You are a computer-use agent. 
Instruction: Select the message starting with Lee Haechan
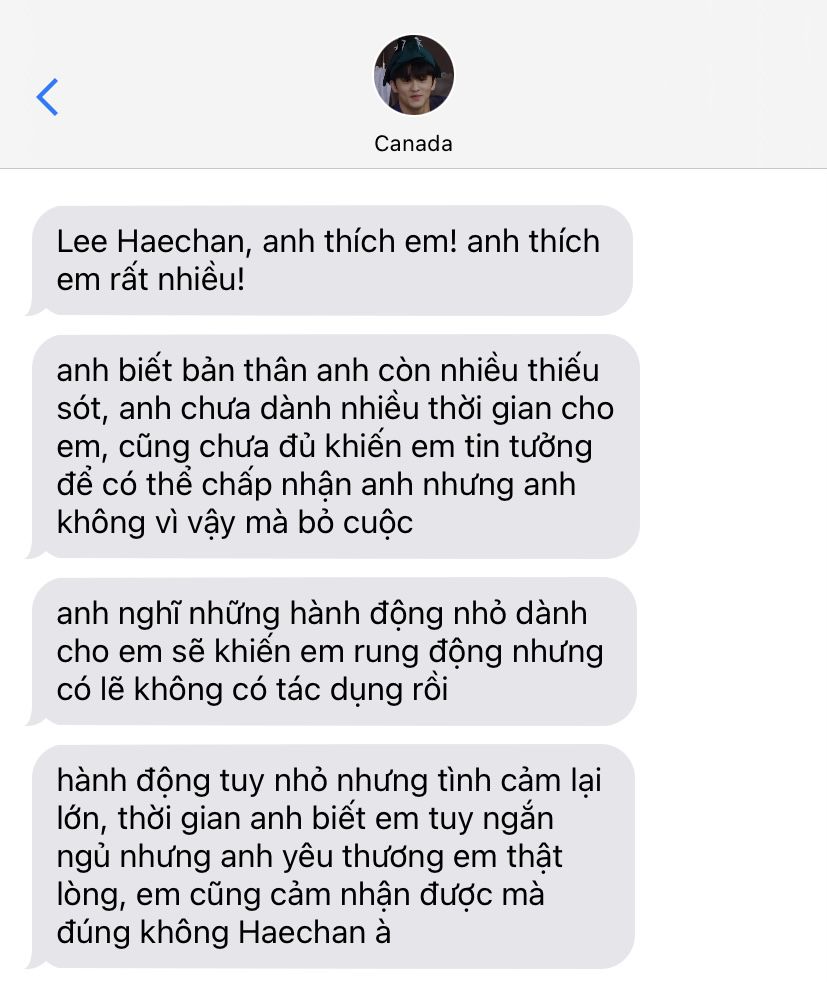(330, 261)
